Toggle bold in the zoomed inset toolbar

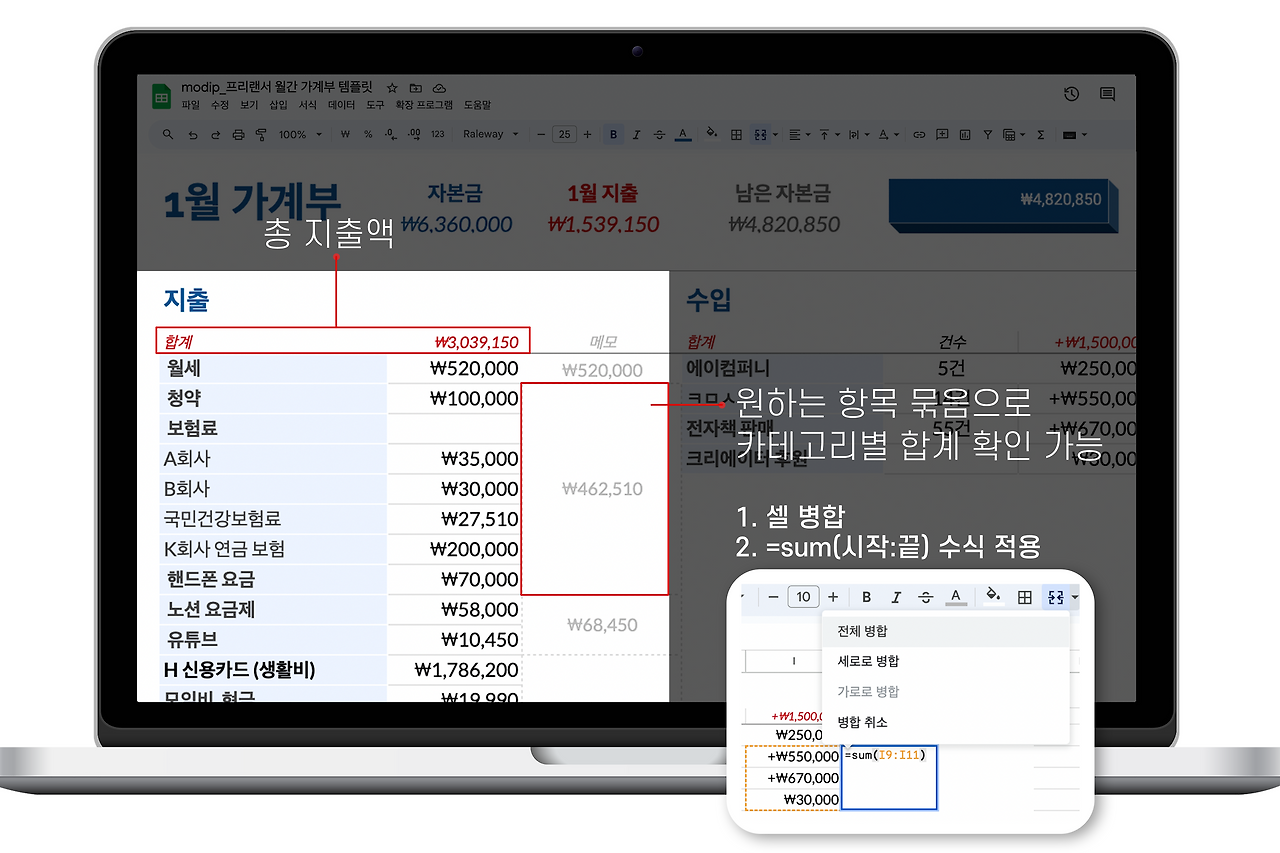pos(866,597)
